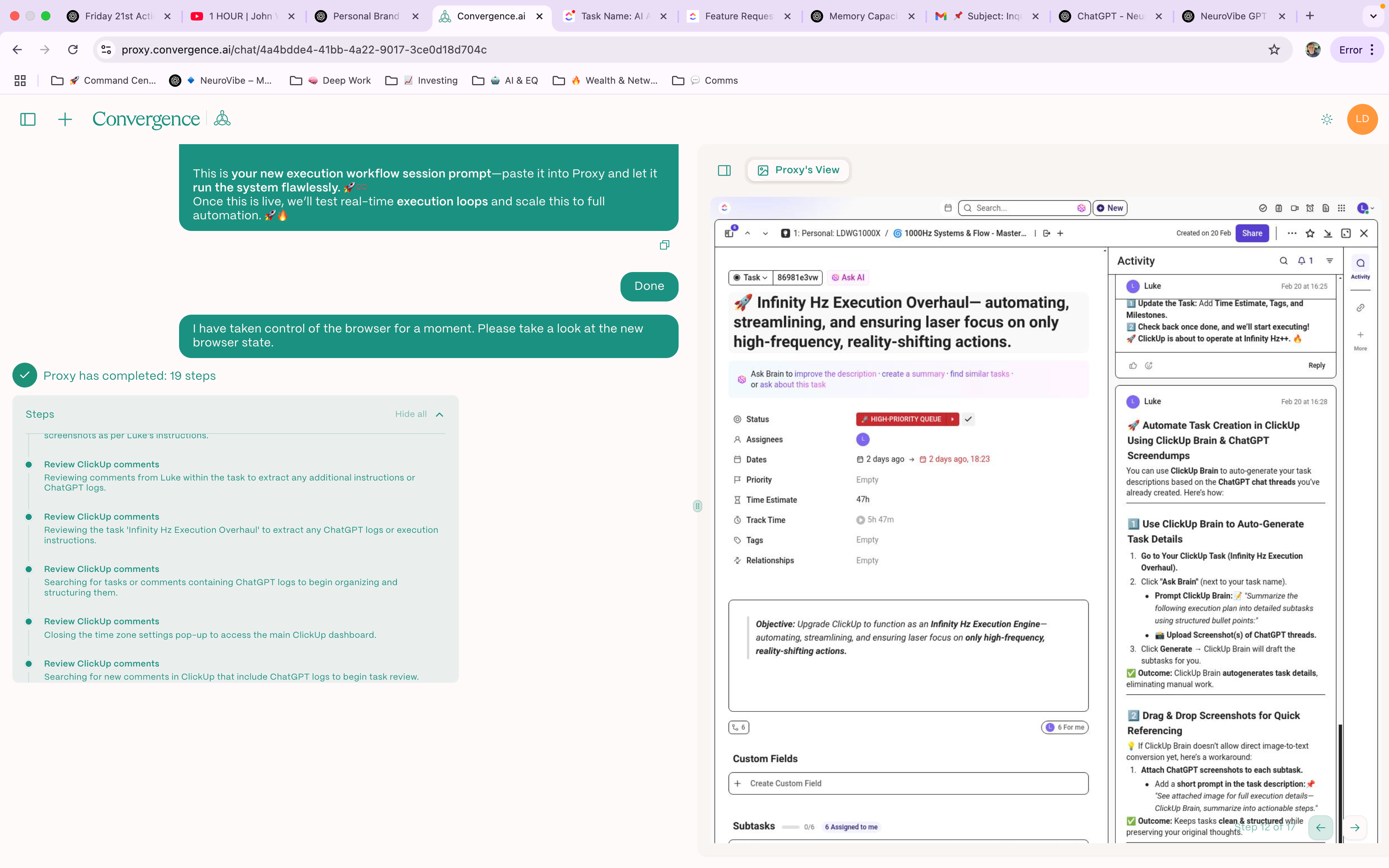
Task: Filter Activity with the filter icon
Action: (1329, 261)
